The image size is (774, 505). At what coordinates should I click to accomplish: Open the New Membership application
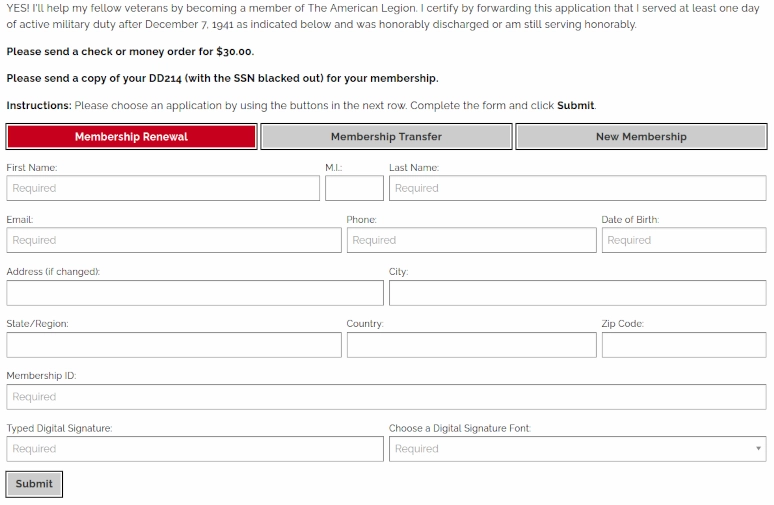641,137
